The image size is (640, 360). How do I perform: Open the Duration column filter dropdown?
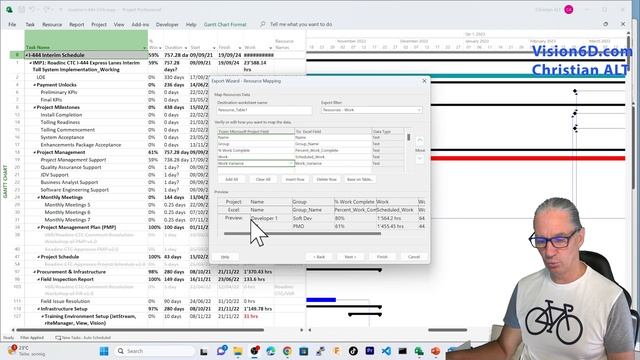(x=185, y=48)
